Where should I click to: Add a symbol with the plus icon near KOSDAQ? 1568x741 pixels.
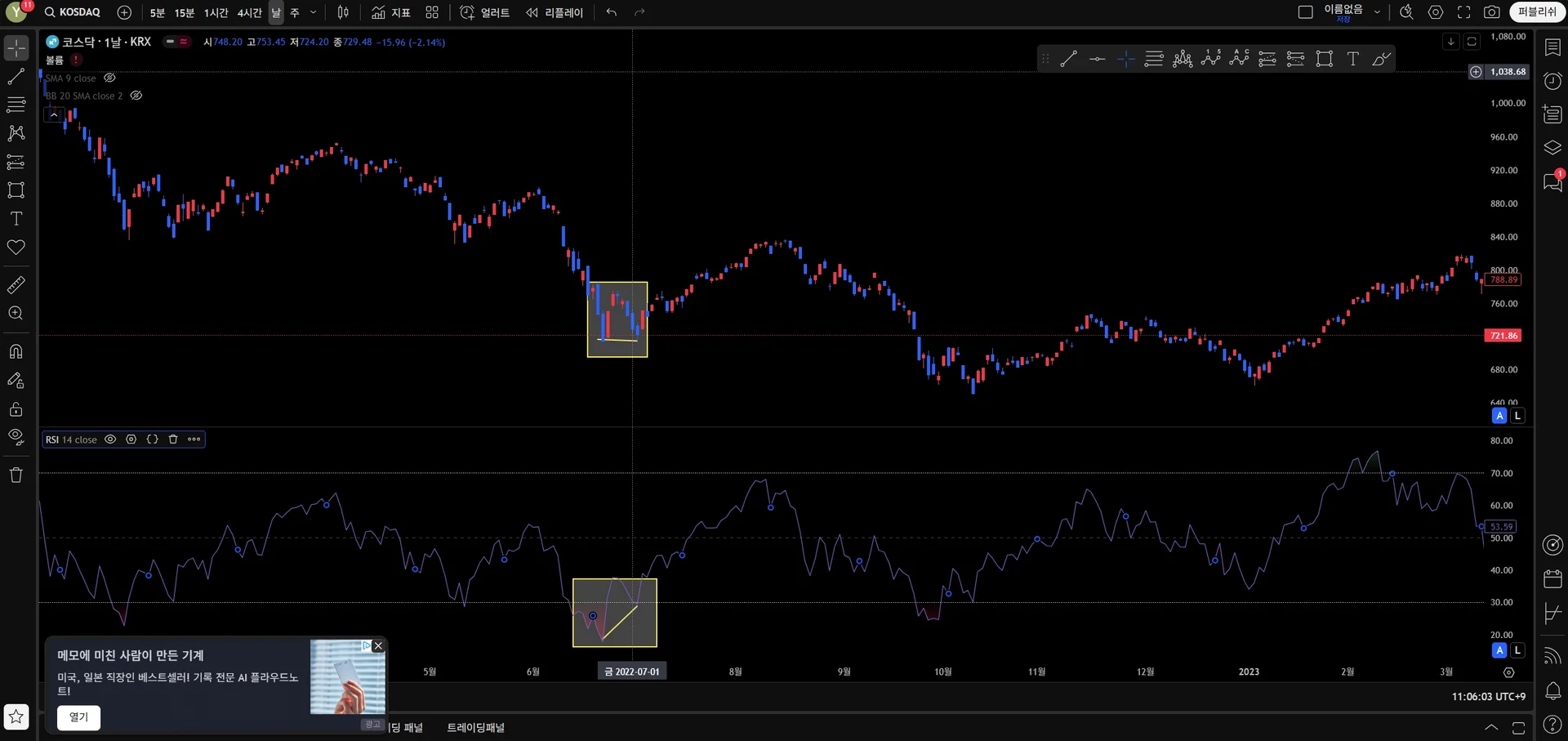tap(124, 12)
